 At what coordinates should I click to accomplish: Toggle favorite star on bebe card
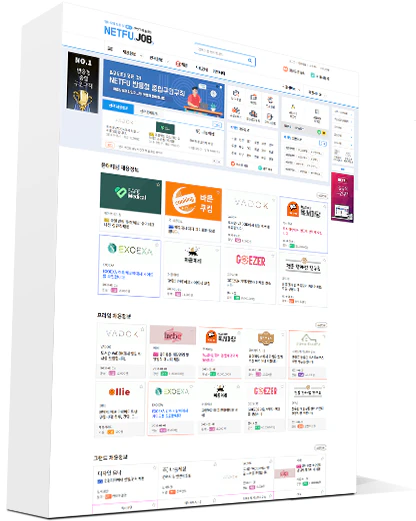click(x=192, y=330)
